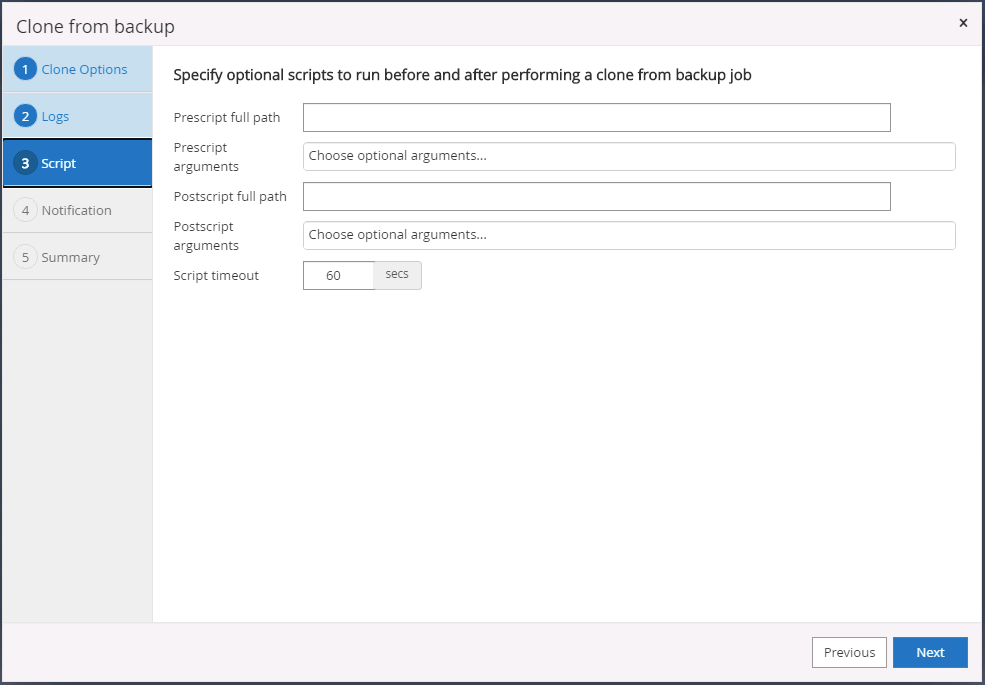985x685 pixels.
Task: Jump to the Summary step
Action: [x=70, y=257]
